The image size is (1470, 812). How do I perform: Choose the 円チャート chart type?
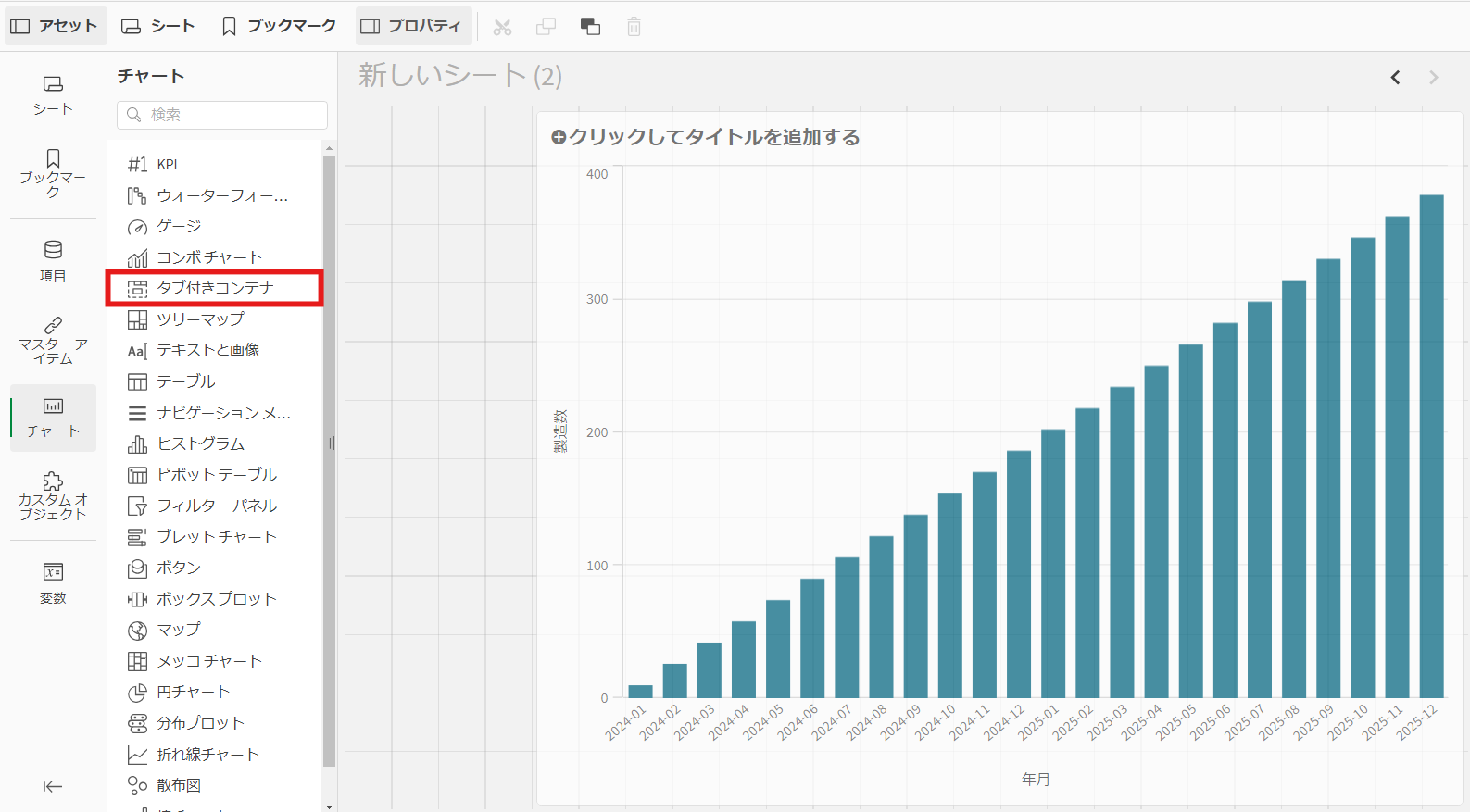click(x=215, y=692)
